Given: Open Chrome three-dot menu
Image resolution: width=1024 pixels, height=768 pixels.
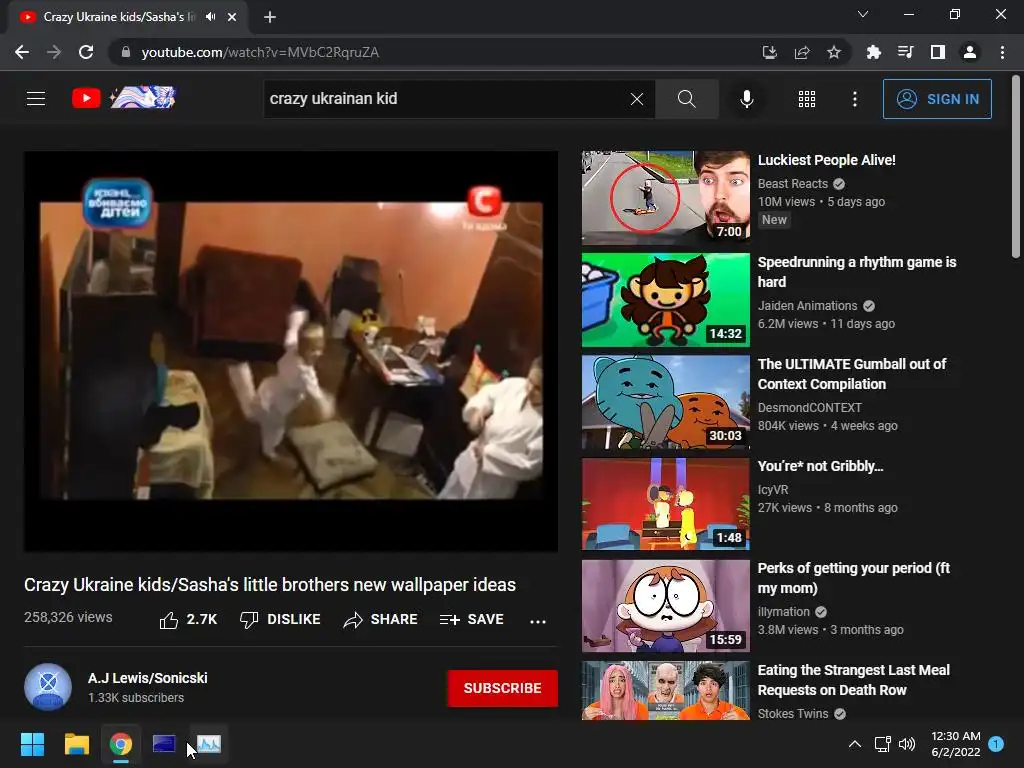Looking at the screenshot, I should click(x=1002, y=52).
